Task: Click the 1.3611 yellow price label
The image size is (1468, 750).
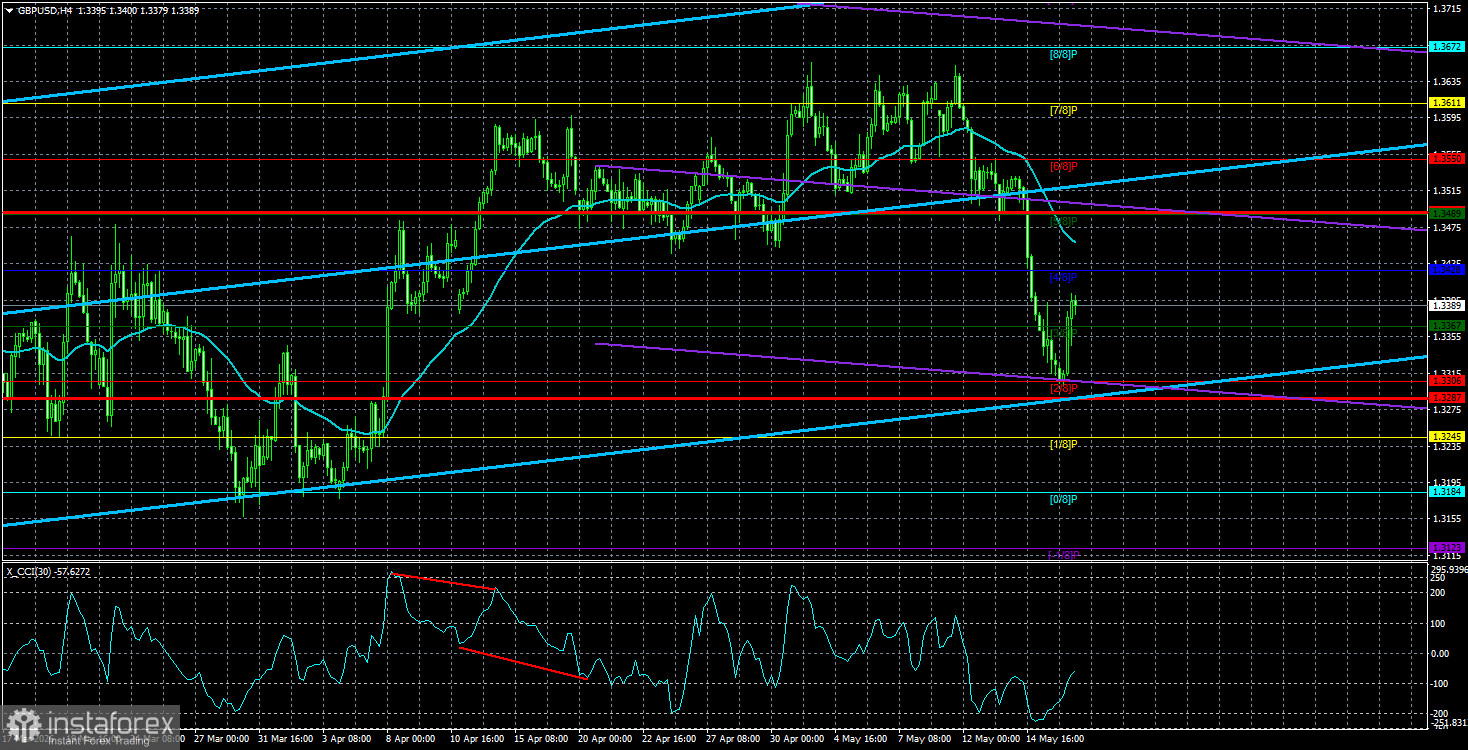Action: 1446,103
